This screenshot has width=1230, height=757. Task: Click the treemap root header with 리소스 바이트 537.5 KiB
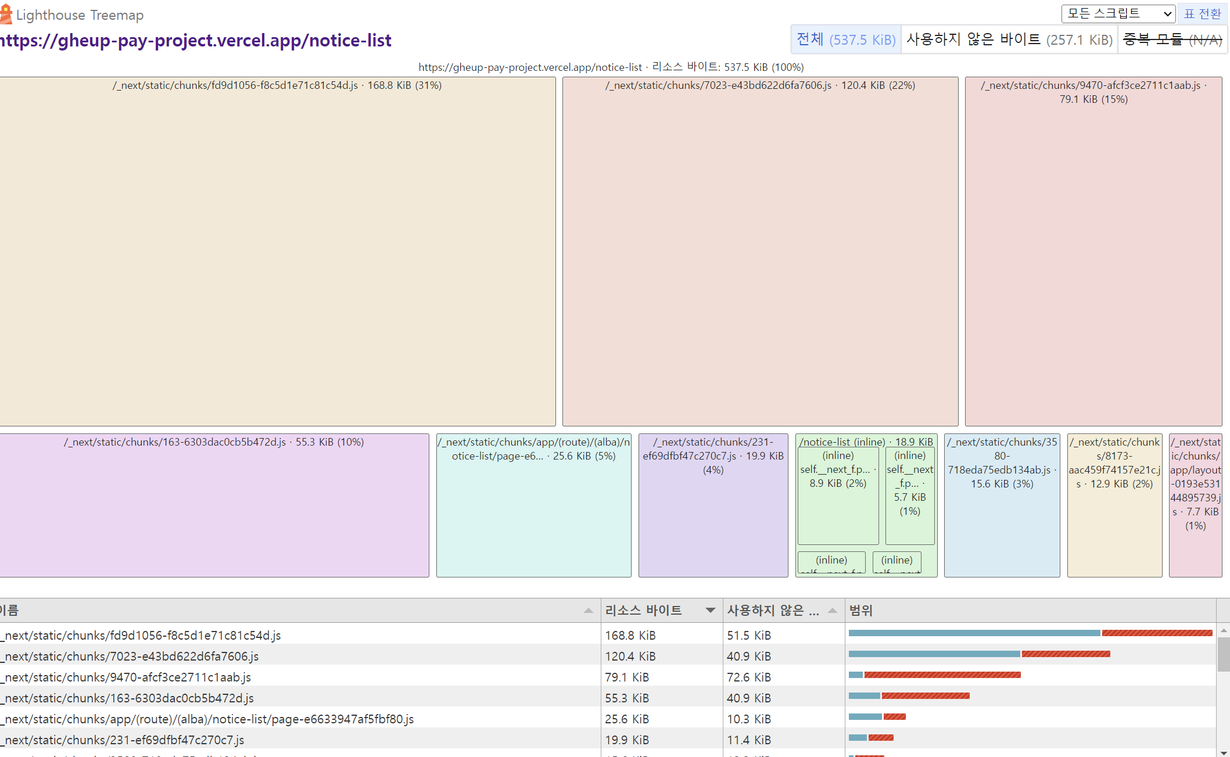611,67
